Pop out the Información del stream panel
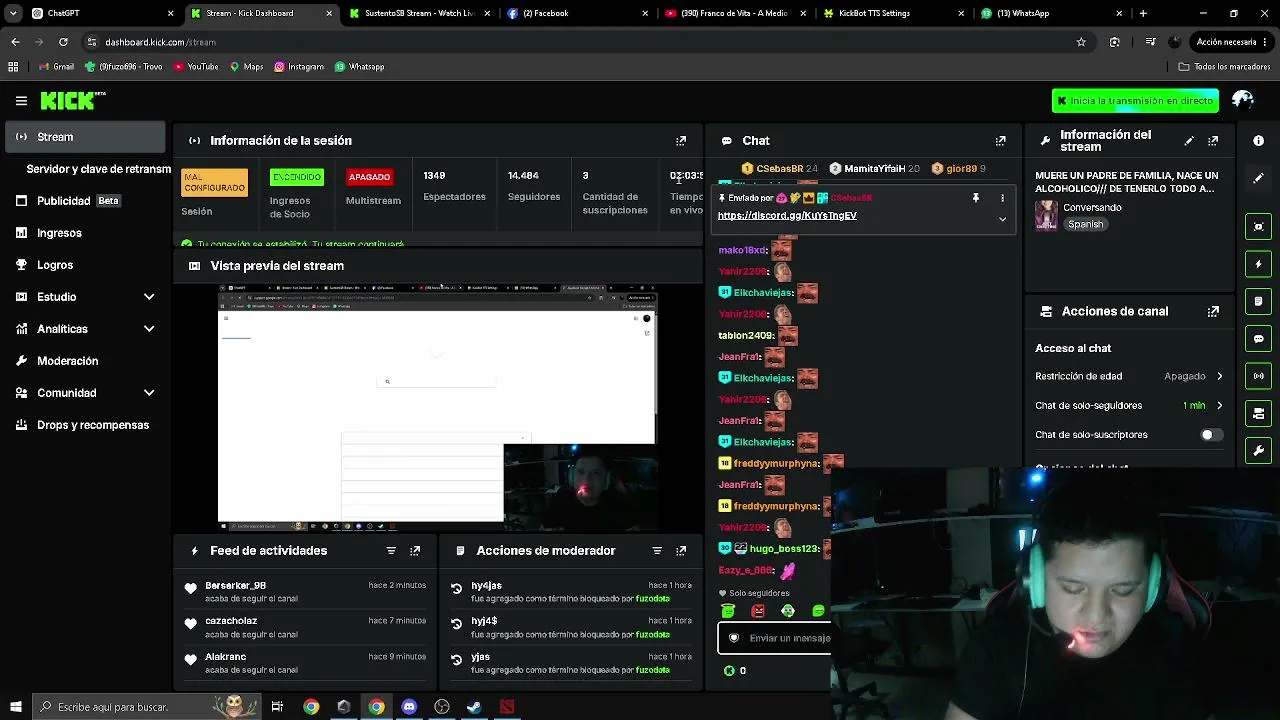1280x720 pixels. click(1213, 141)
